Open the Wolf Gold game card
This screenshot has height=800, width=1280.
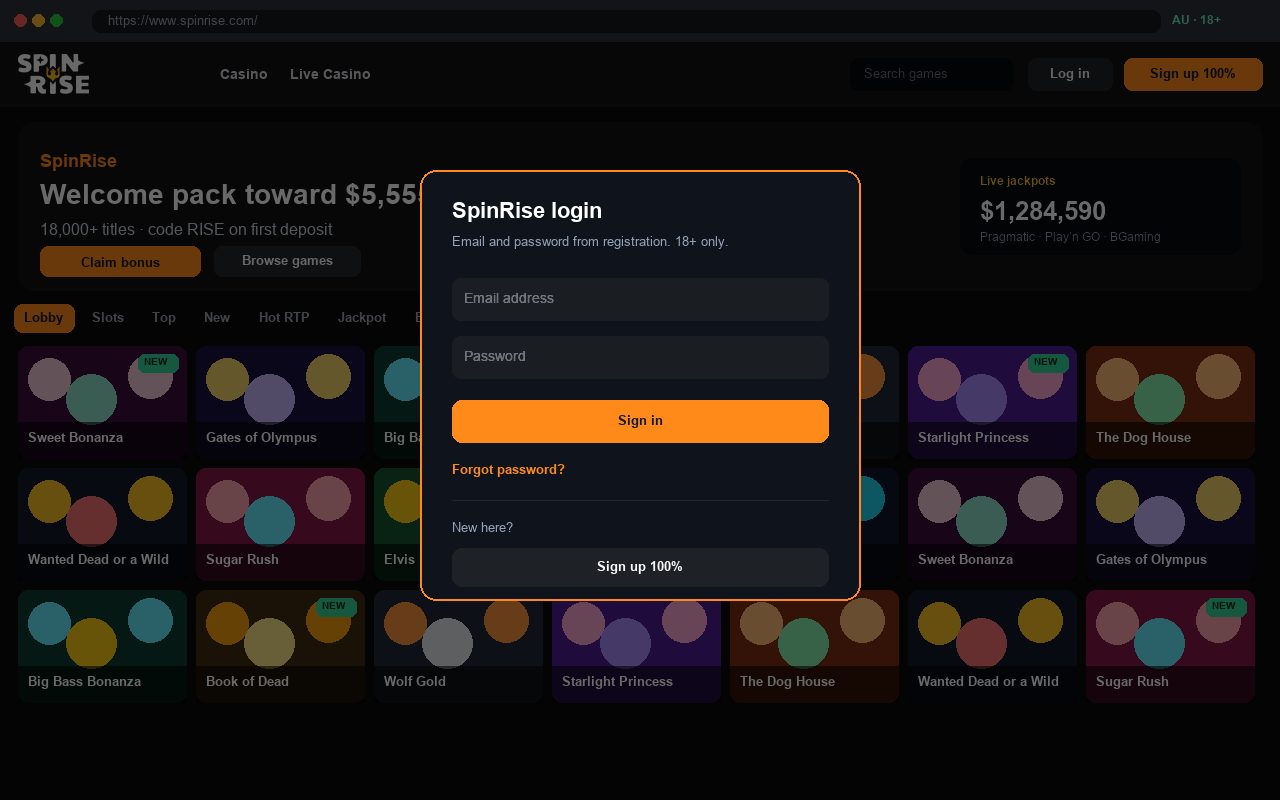(x=458, y=646)
